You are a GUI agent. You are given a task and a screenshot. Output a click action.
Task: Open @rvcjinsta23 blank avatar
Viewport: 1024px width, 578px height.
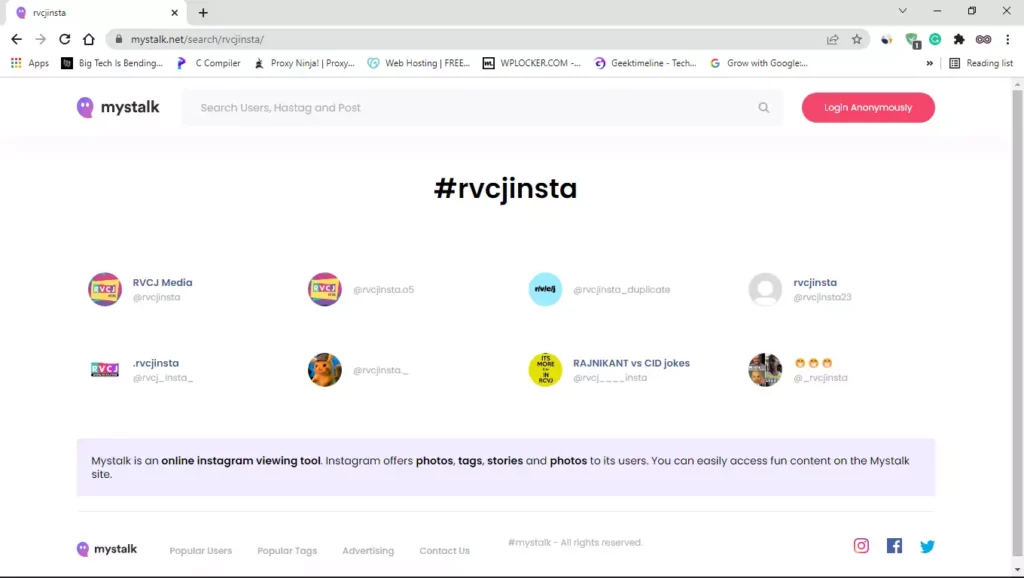765,289
